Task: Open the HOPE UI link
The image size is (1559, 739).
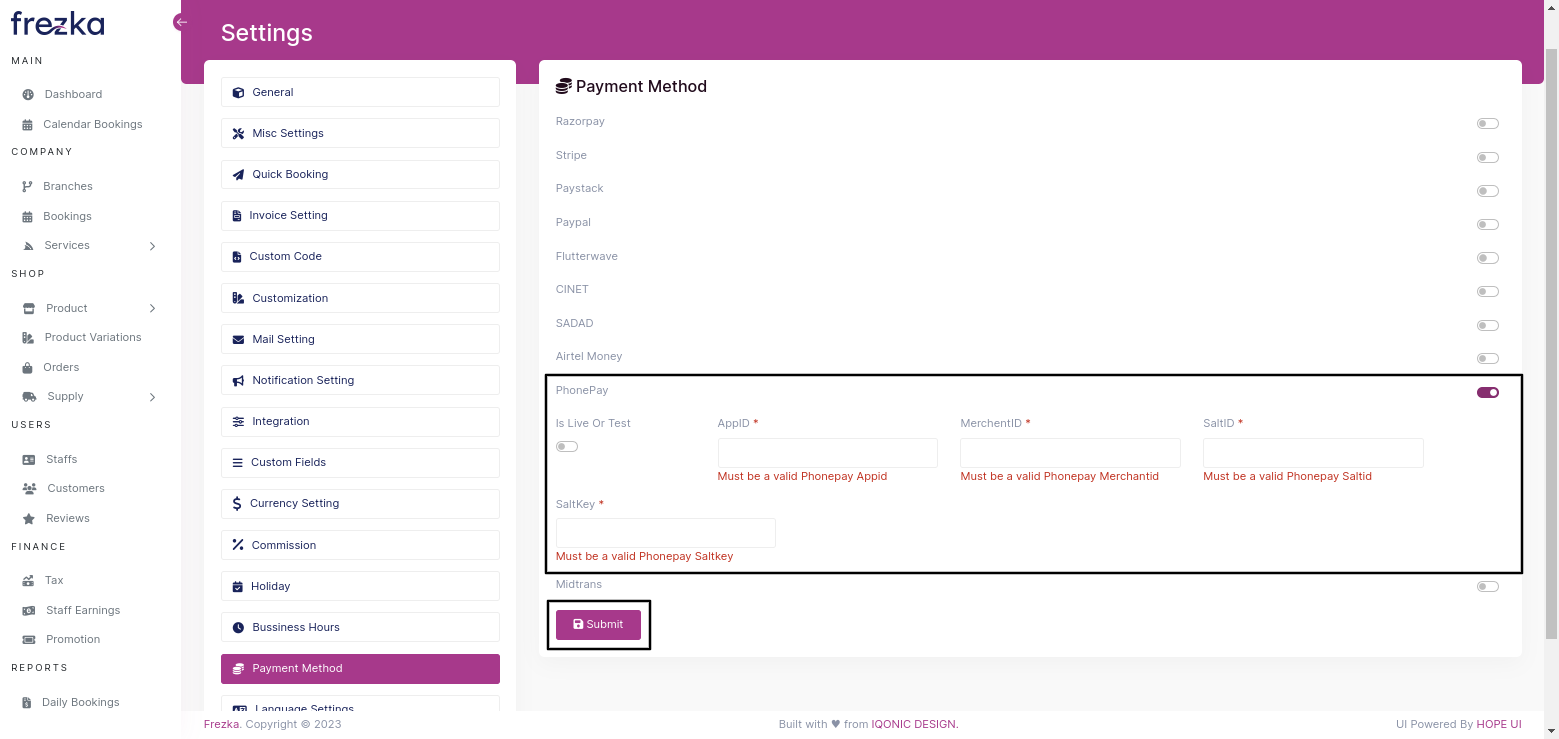Action: pos(1499,724)
